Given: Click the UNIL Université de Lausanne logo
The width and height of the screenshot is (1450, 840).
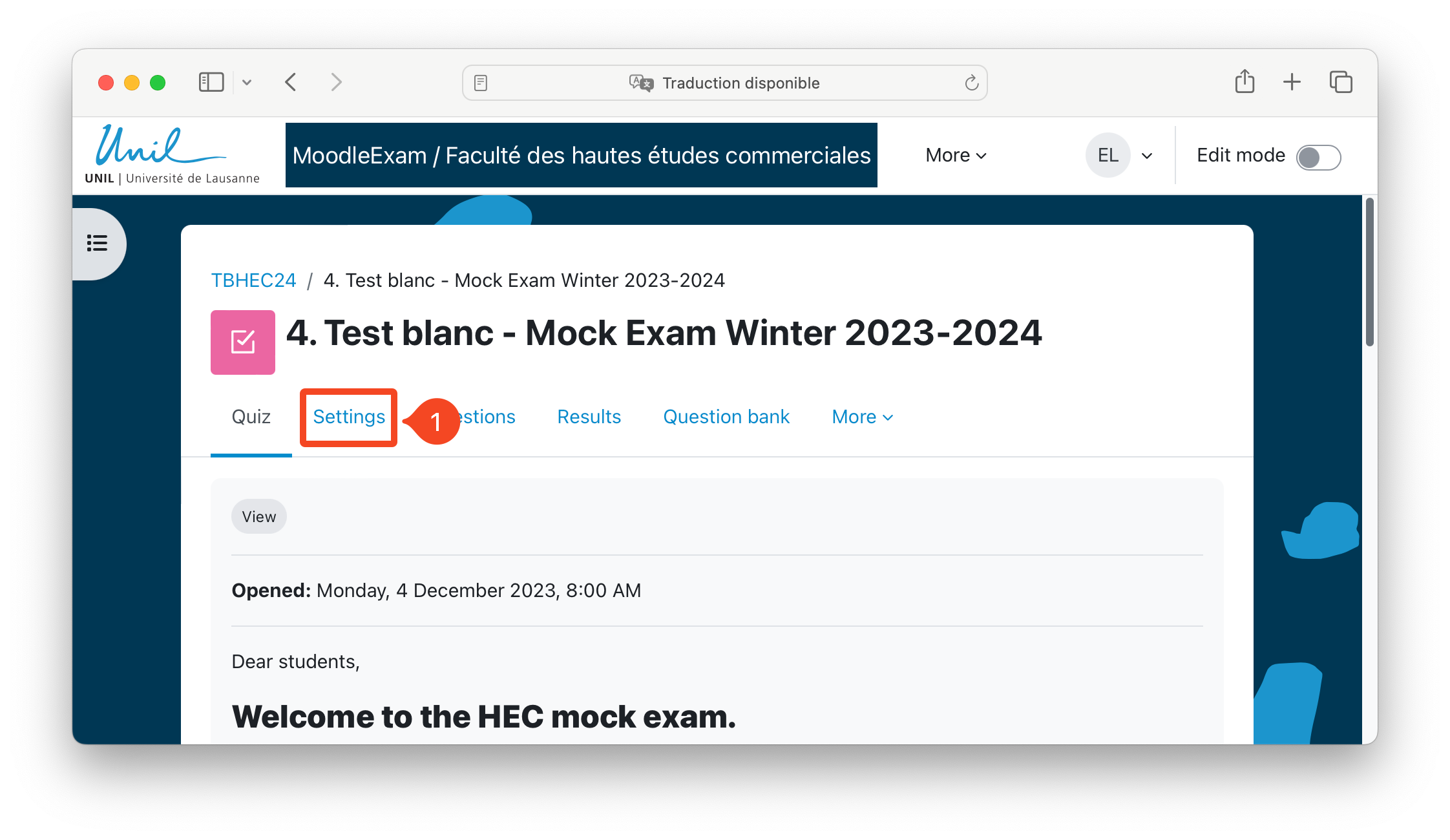Looking at the screenshot, I should click(x=172, y=155).
